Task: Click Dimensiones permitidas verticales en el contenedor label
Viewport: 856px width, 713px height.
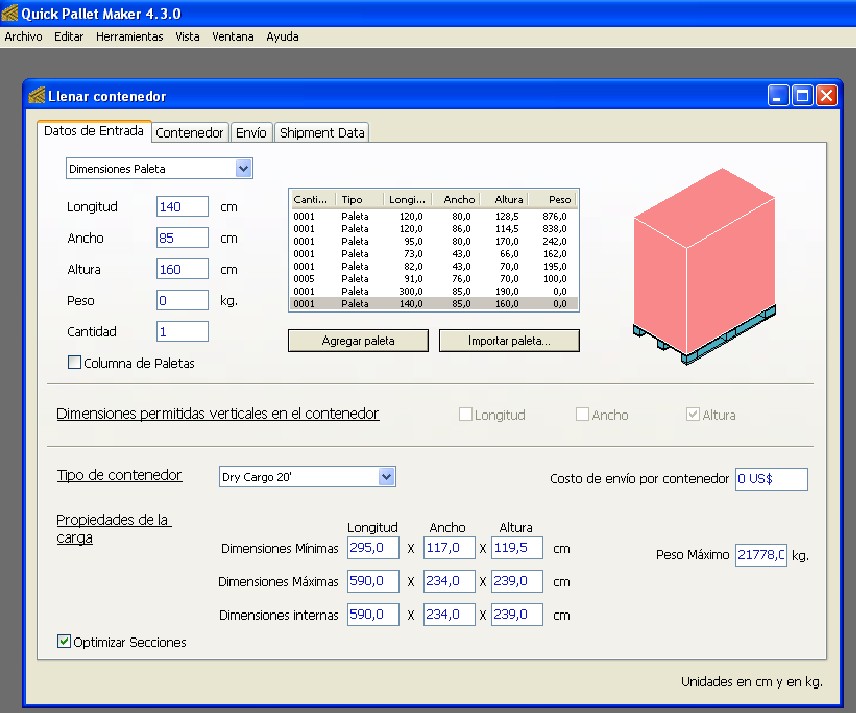Action: click(x=218, y=413)
